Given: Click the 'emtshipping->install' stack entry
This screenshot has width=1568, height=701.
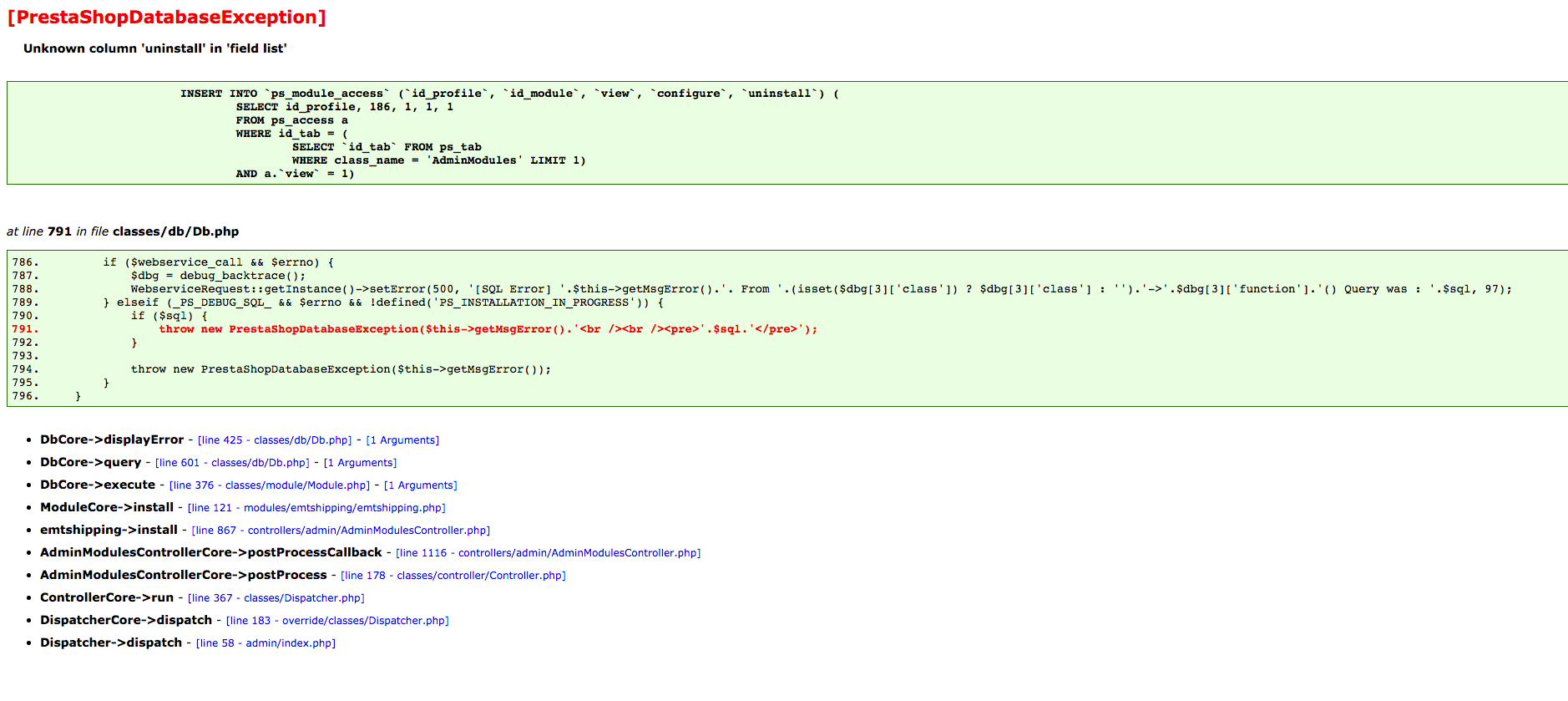Looking at the screenshot, I should (109, 530).
